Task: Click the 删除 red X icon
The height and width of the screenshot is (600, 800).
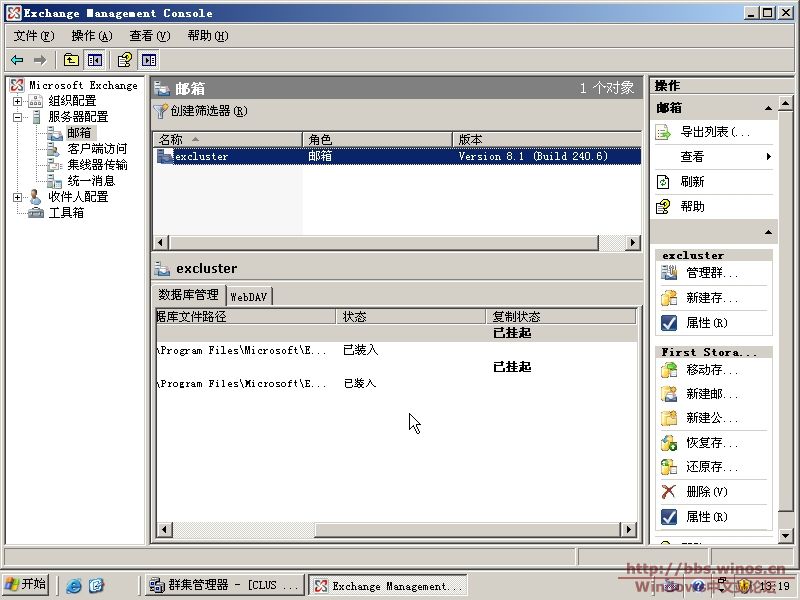Action: tap(669, 492)
